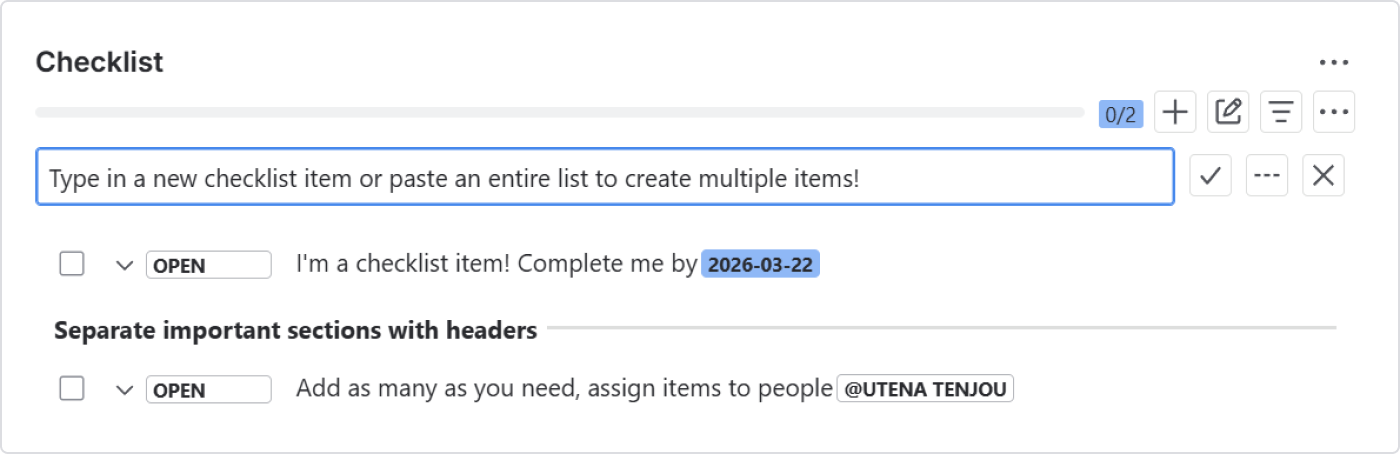
Task: Confirm new item with checkmark icon
Action: (x=1211, y=176)
